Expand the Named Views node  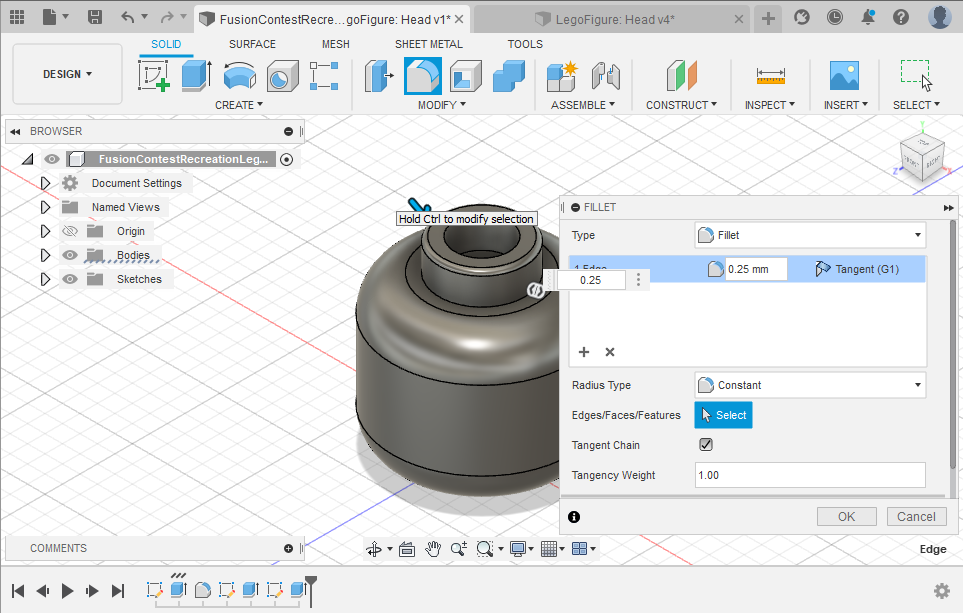[45, 207]
